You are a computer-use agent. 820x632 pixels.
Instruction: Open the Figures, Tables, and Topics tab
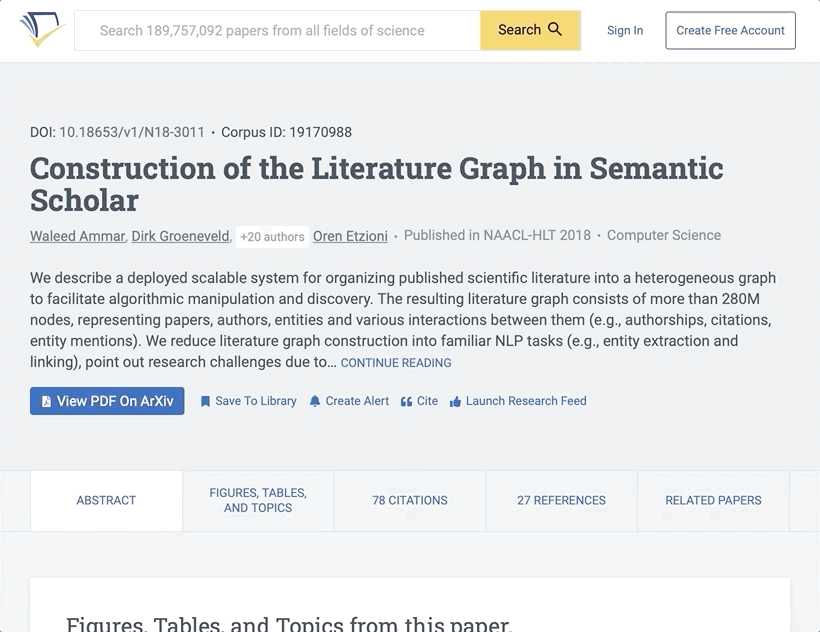coord(258,500)
